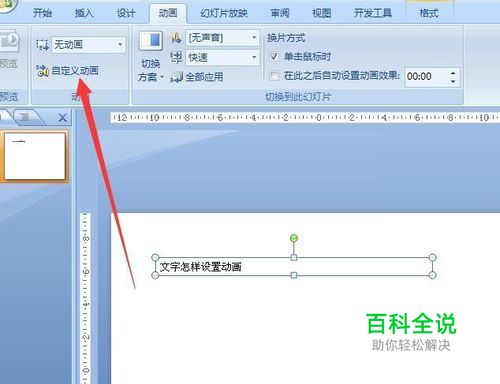Click the transition speed icon
500x384 pixels.
coord(176,57)
